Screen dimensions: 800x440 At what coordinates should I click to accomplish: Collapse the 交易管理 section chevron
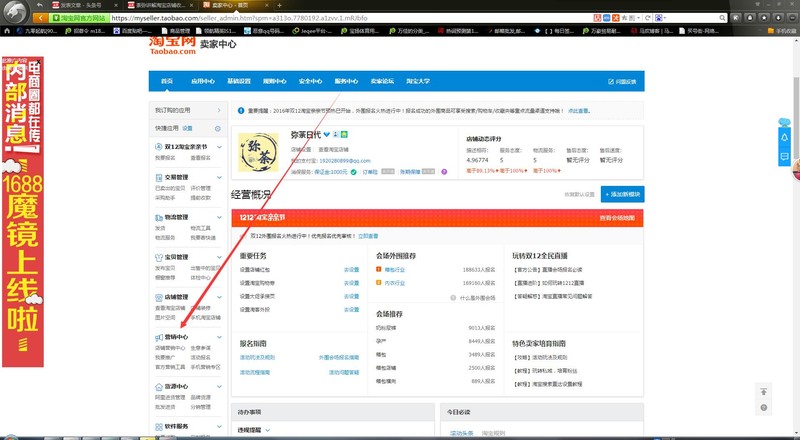pos(219,178)
